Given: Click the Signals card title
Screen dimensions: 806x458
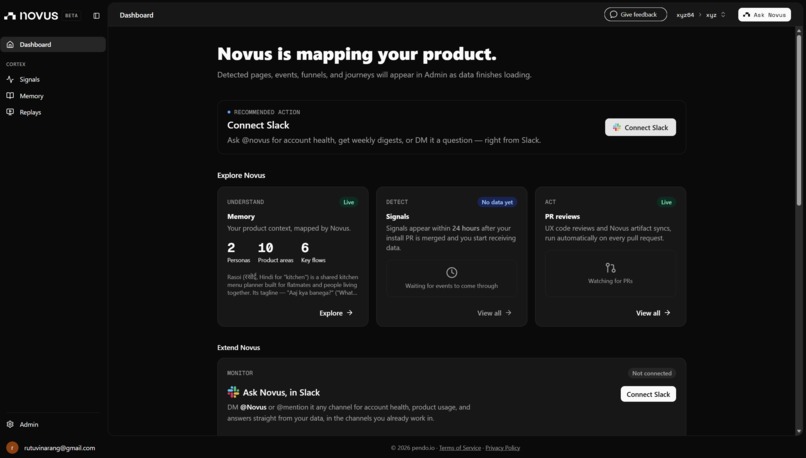Looking at the screenshot, I should point(397,216).
